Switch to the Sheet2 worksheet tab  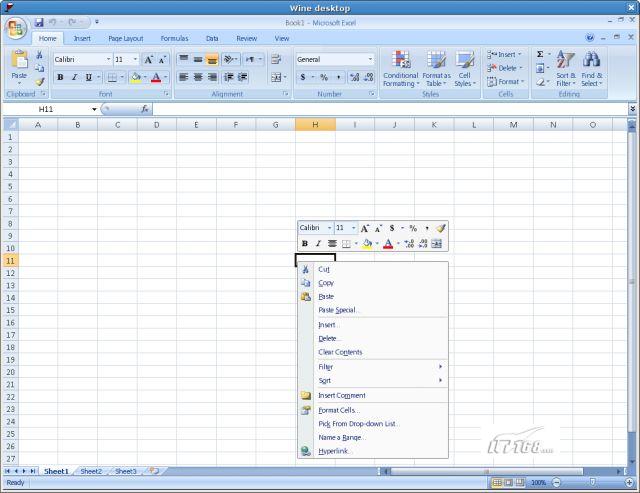91,471
